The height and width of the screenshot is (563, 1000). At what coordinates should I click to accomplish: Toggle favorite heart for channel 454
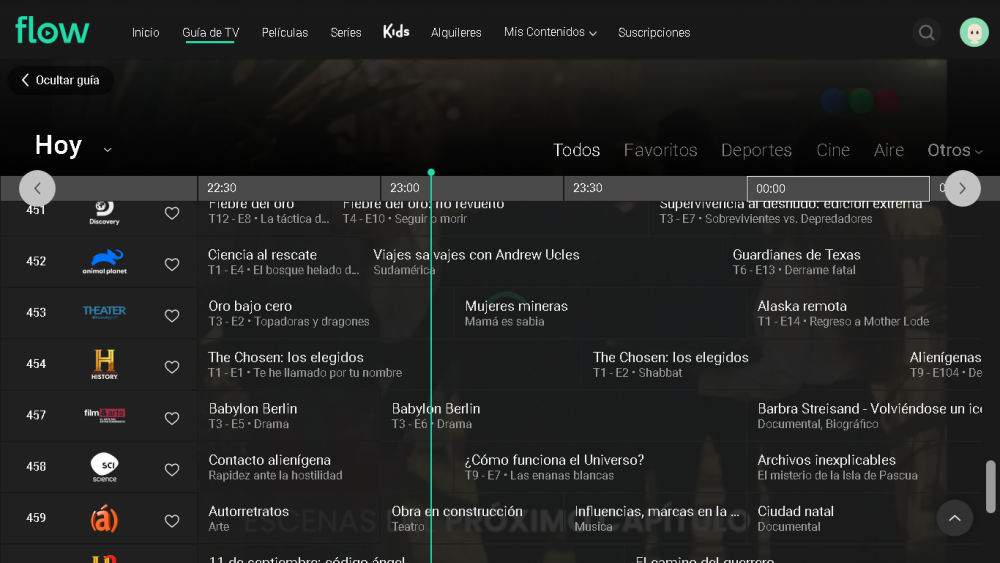click(x=172, y=367)
